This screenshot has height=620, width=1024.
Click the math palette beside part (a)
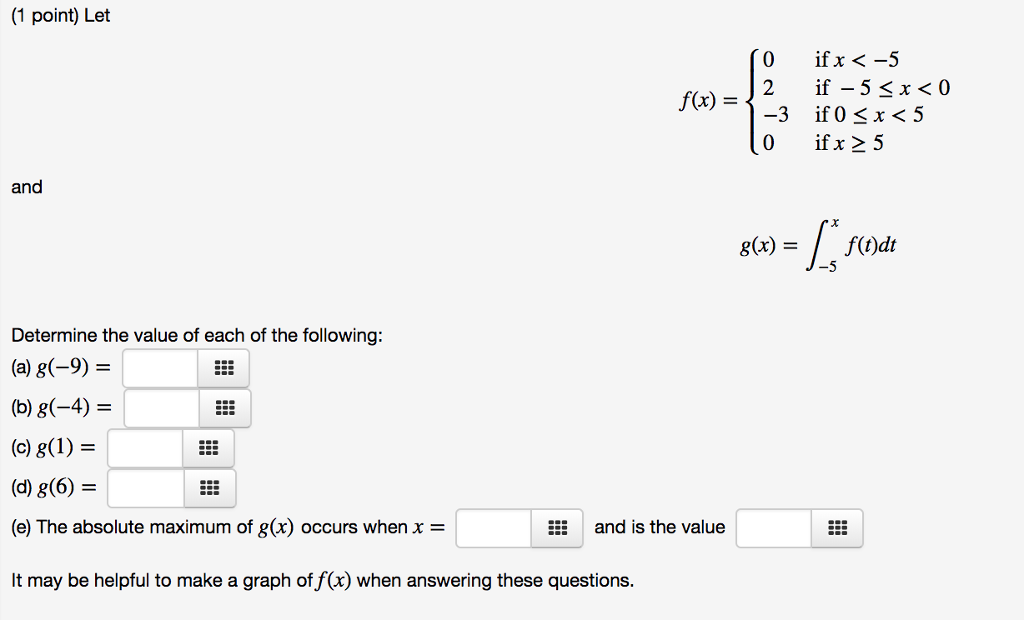coord(224,368)
